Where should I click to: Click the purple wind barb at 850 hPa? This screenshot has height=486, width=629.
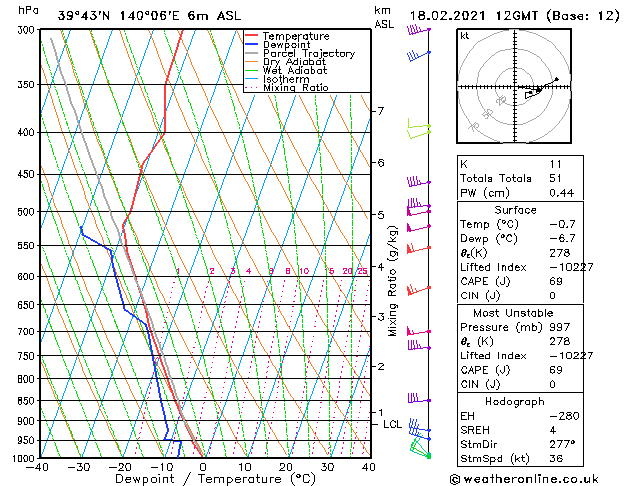[418, 398]
